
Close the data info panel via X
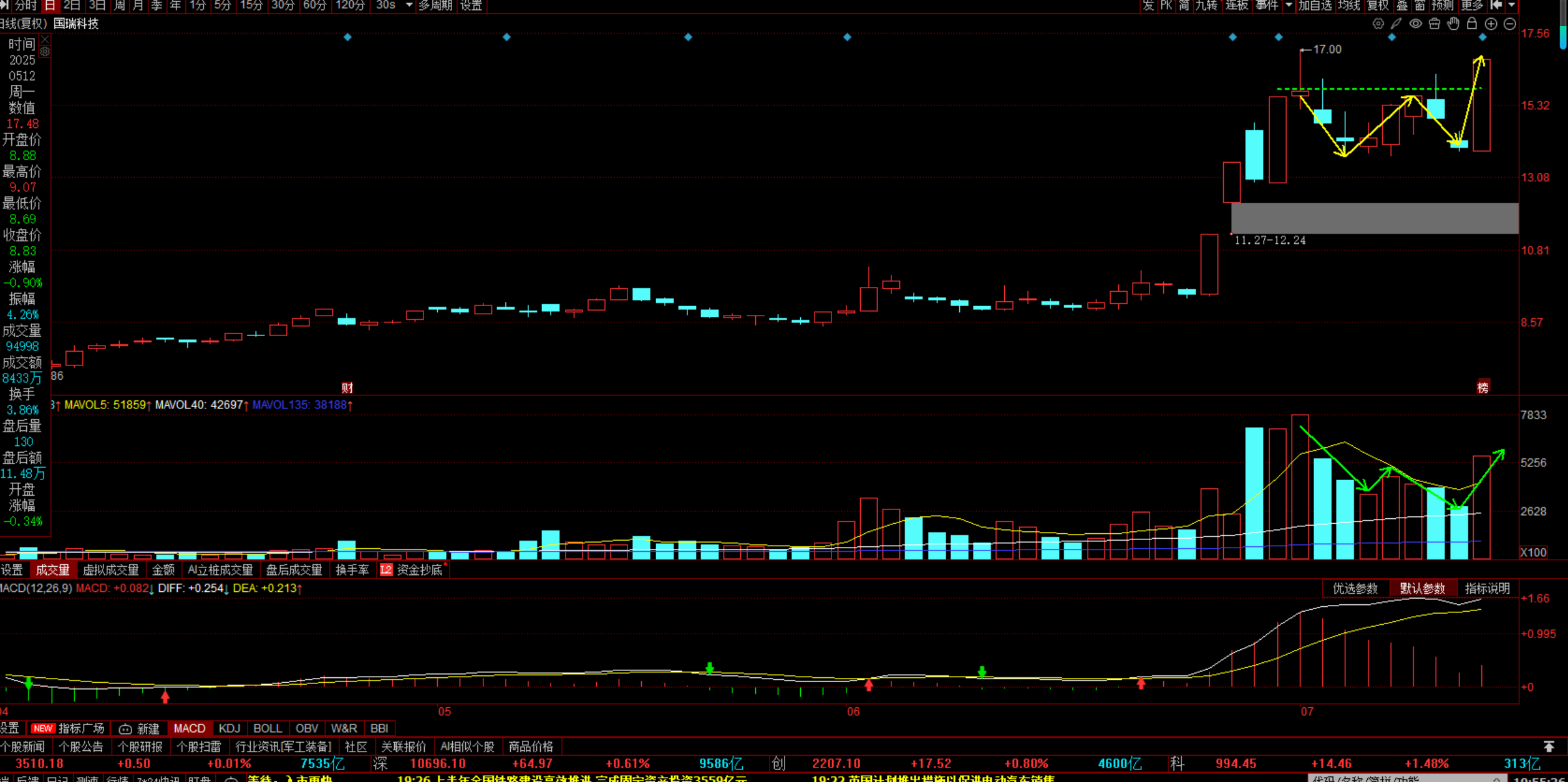pyautogui.click(x=45, y=39)
